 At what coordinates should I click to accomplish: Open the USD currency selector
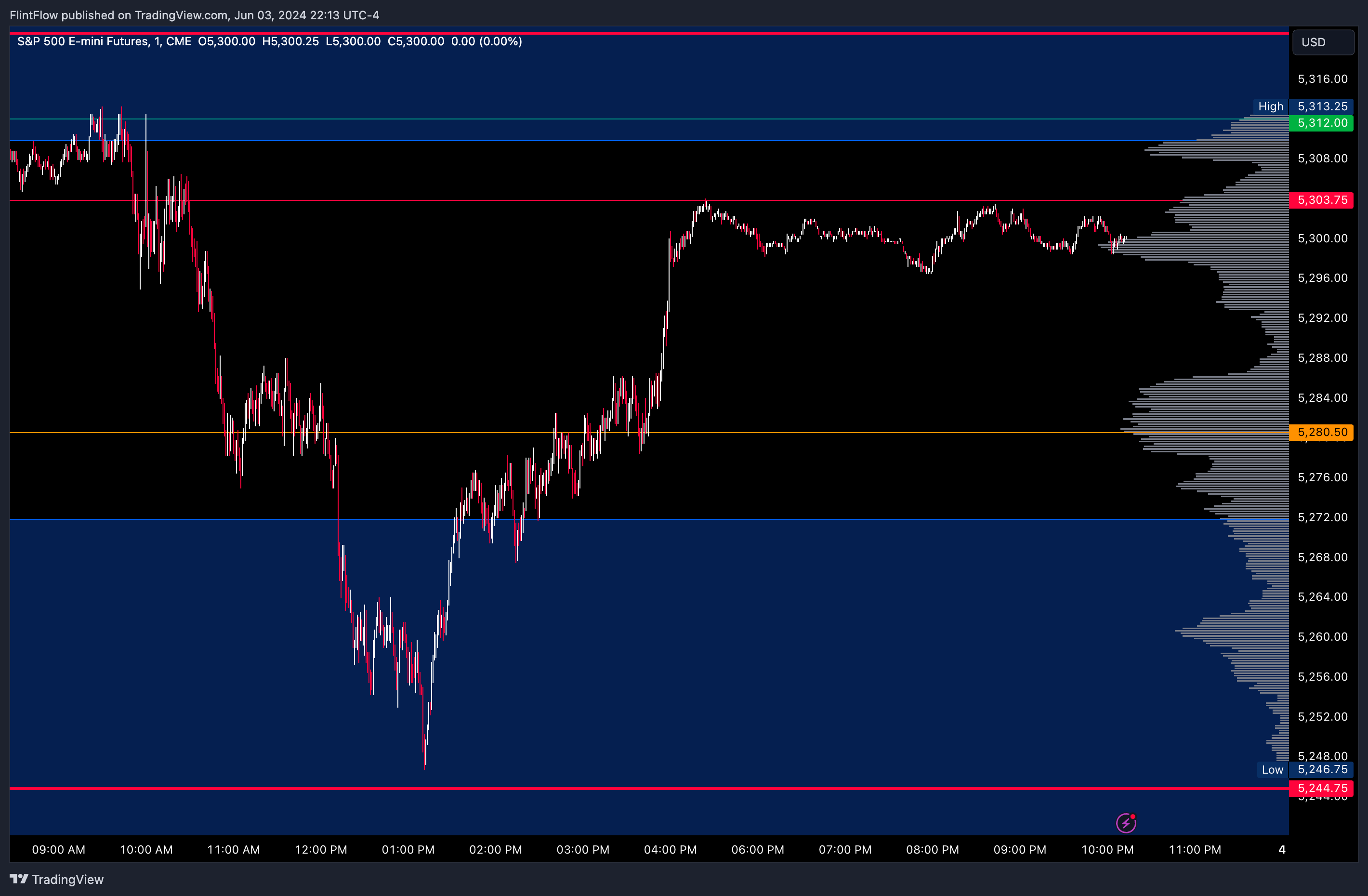[1323, 42]
